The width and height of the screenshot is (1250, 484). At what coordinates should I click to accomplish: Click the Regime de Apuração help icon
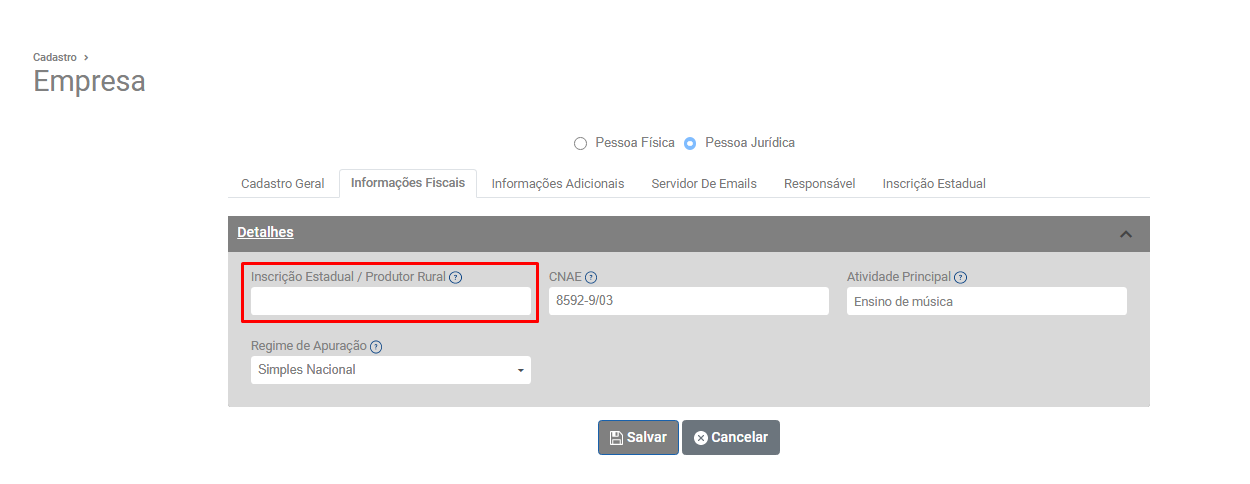click(376, 347)
